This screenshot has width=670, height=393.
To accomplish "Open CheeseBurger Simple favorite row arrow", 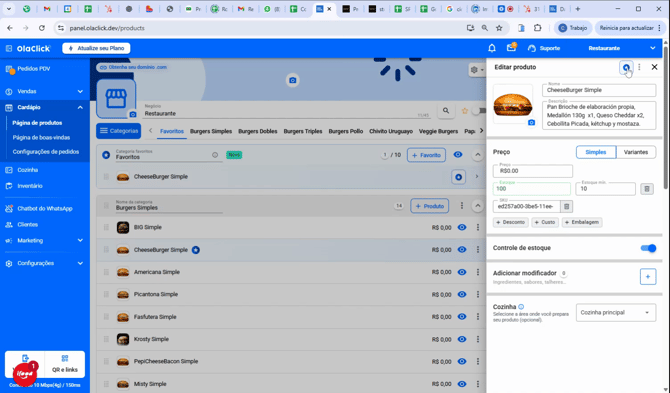I will pos(477,176).
